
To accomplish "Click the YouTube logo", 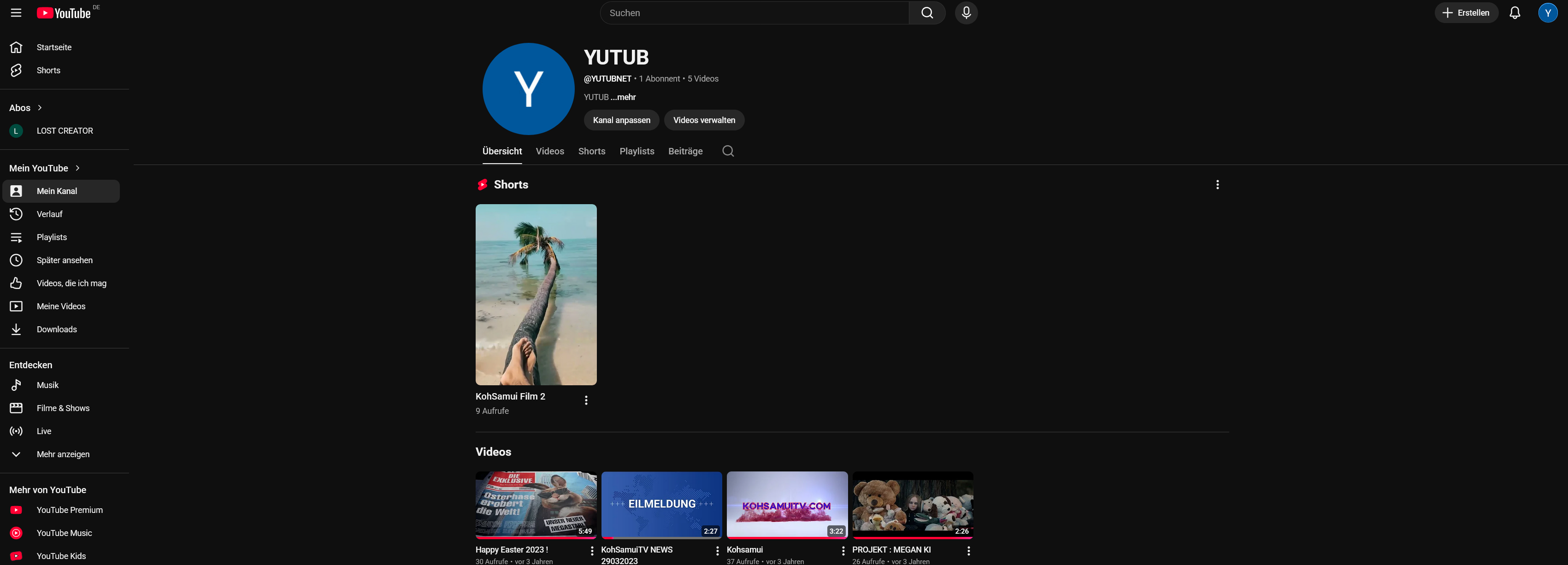I will coord(64,13).
